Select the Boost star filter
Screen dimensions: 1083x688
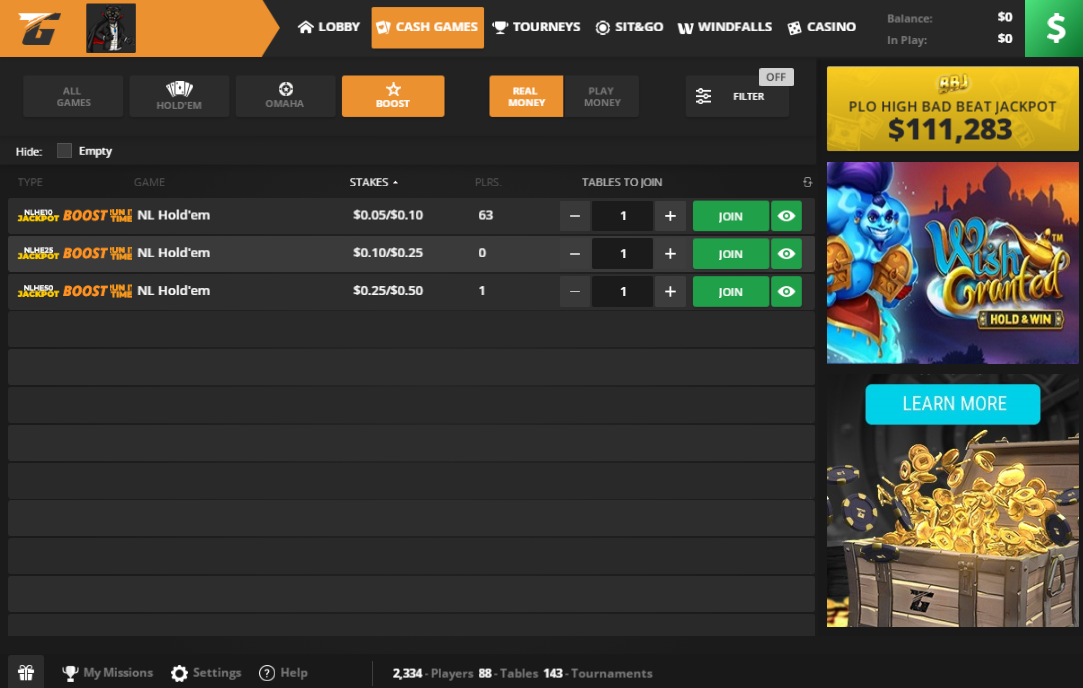[393, 96]
